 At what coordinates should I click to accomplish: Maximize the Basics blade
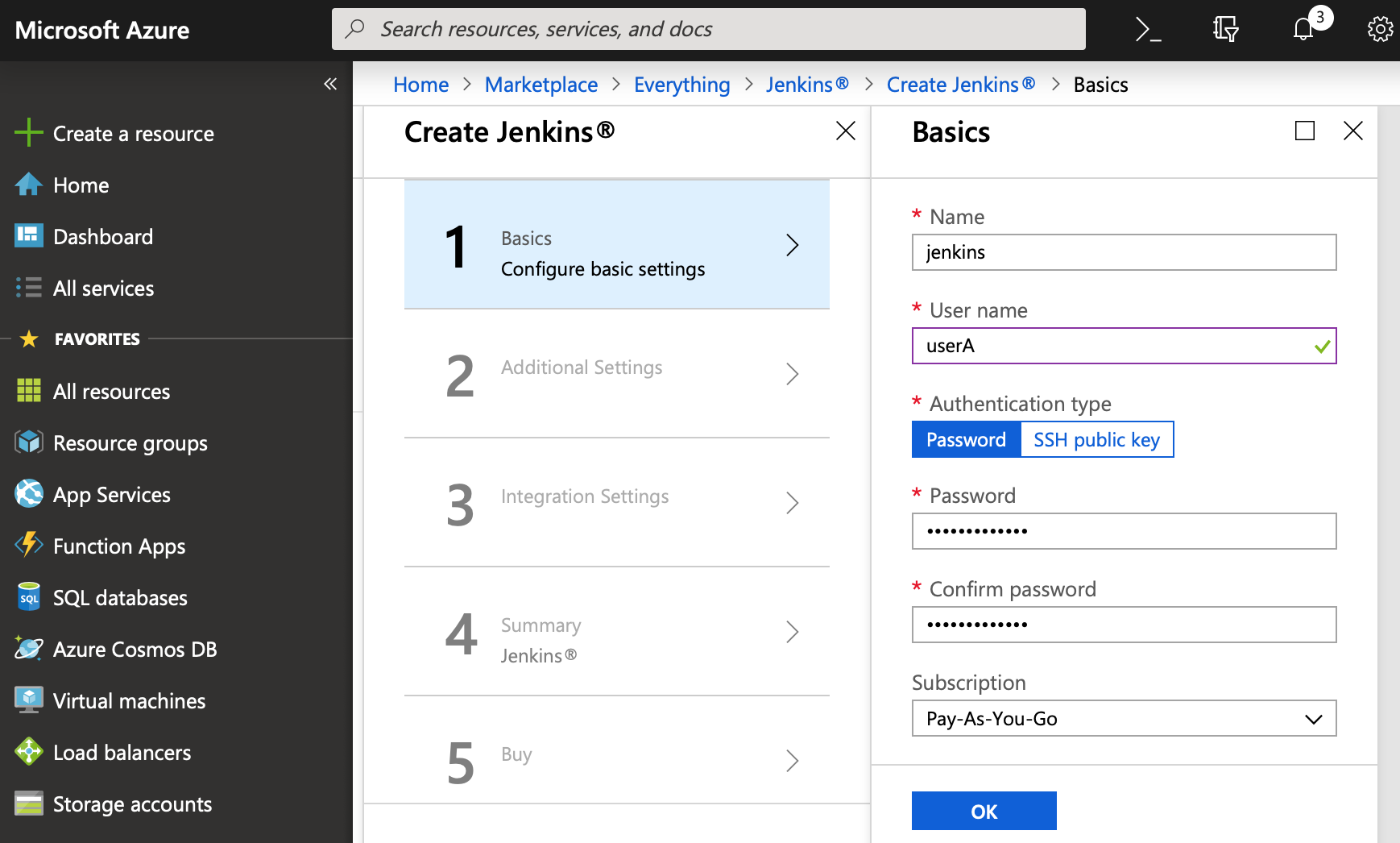click(1305, 131)
